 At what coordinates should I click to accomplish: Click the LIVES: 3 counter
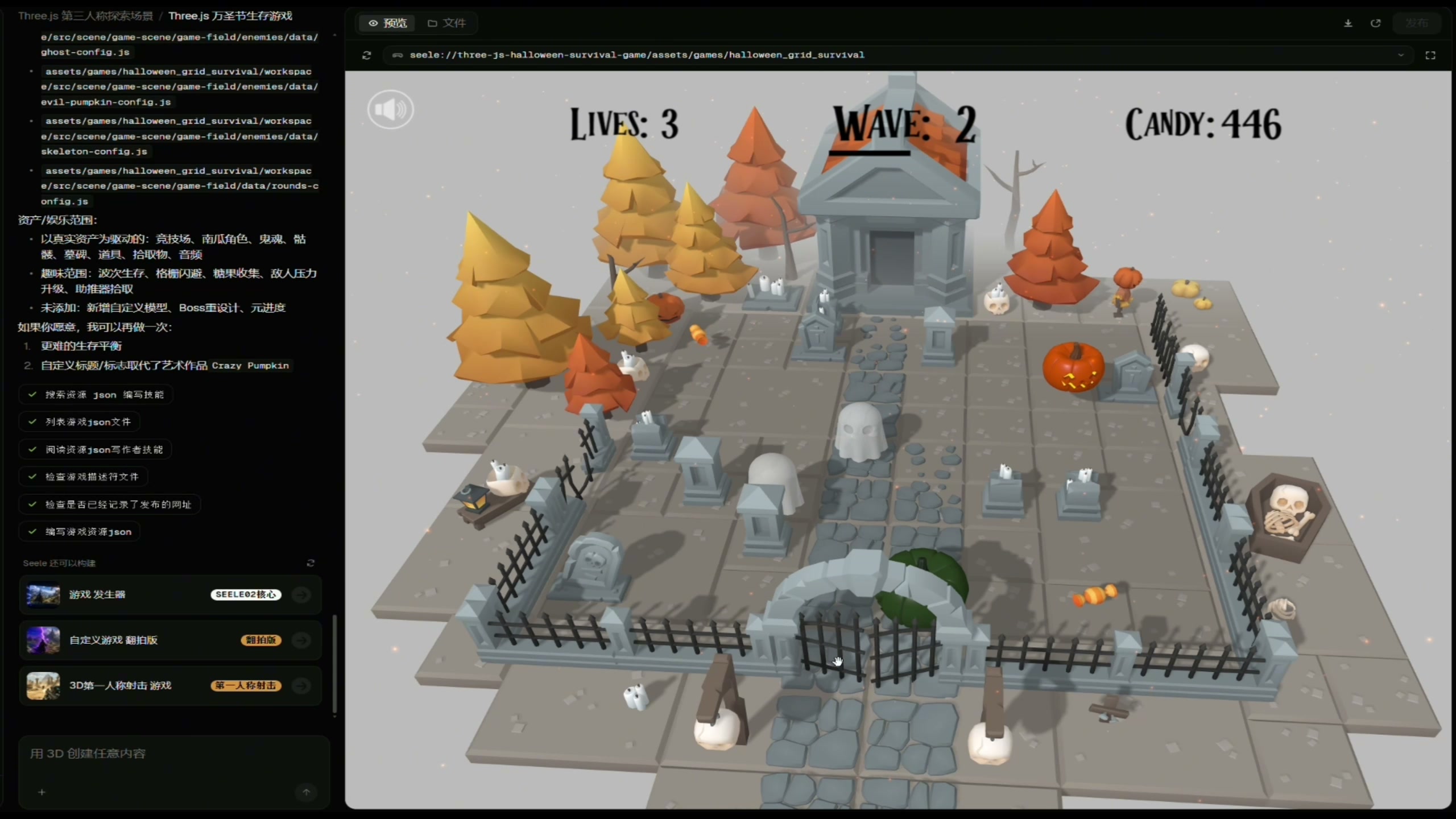coord(624,123)
